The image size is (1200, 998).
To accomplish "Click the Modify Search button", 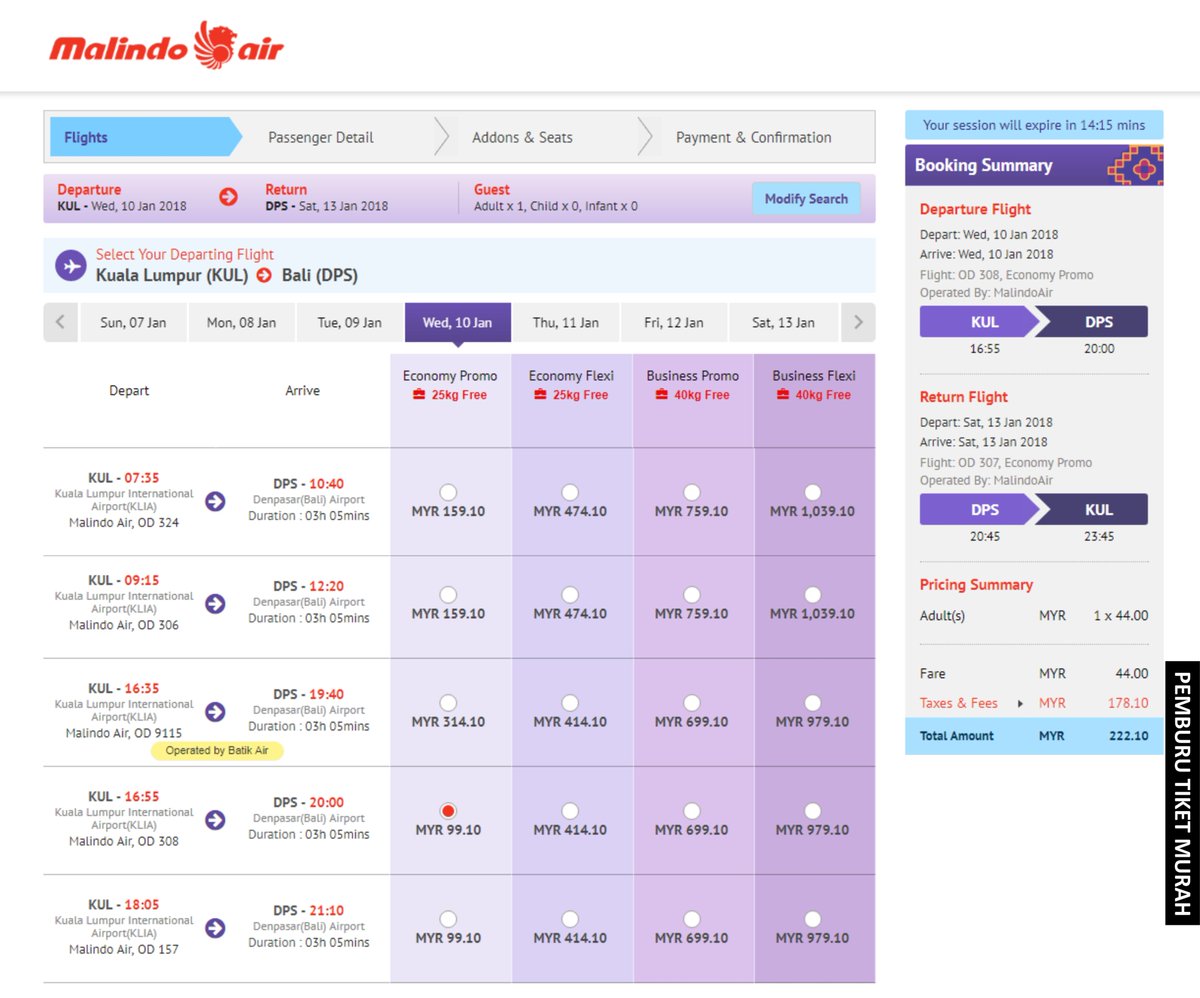I will (806, 198).
